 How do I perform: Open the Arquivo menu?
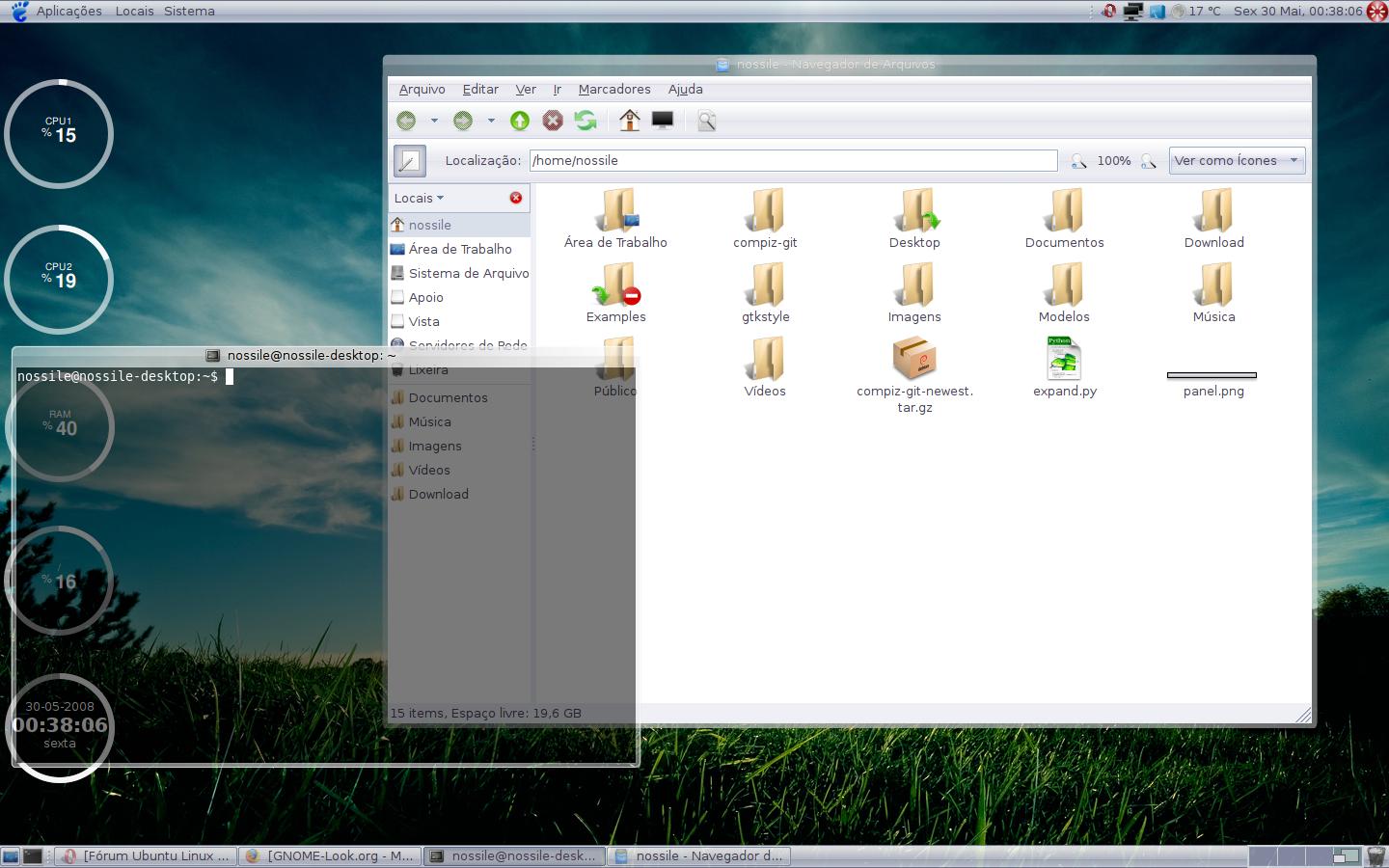(422, 89)
